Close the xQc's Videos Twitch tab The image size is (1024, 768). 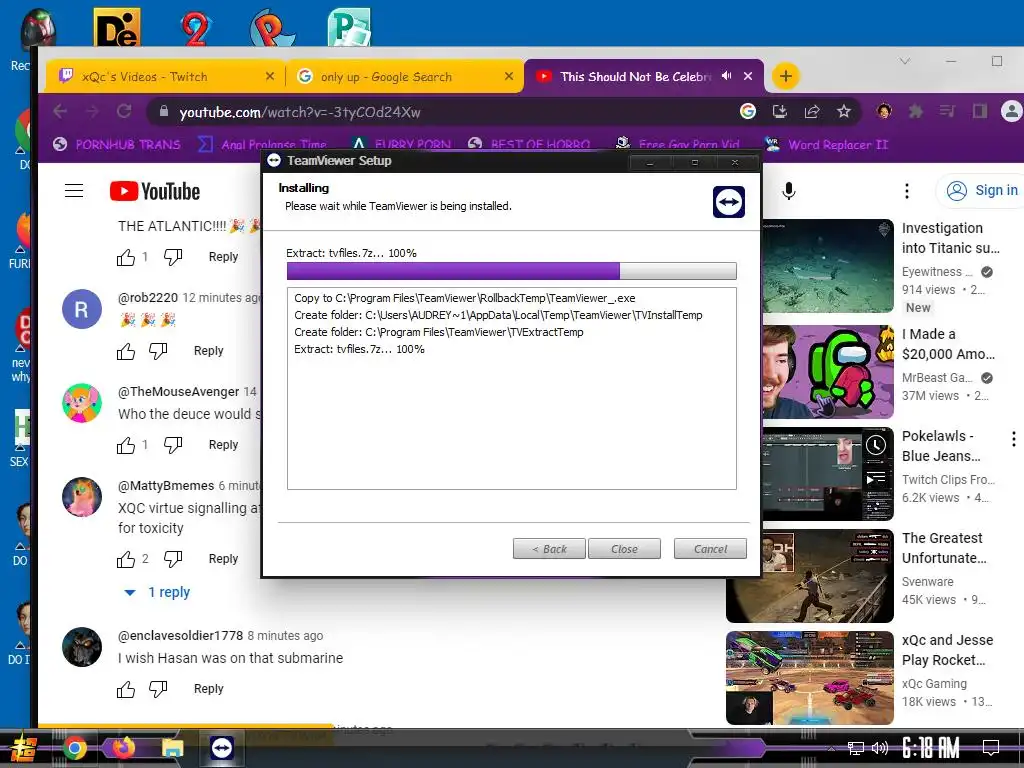[270, 76]
